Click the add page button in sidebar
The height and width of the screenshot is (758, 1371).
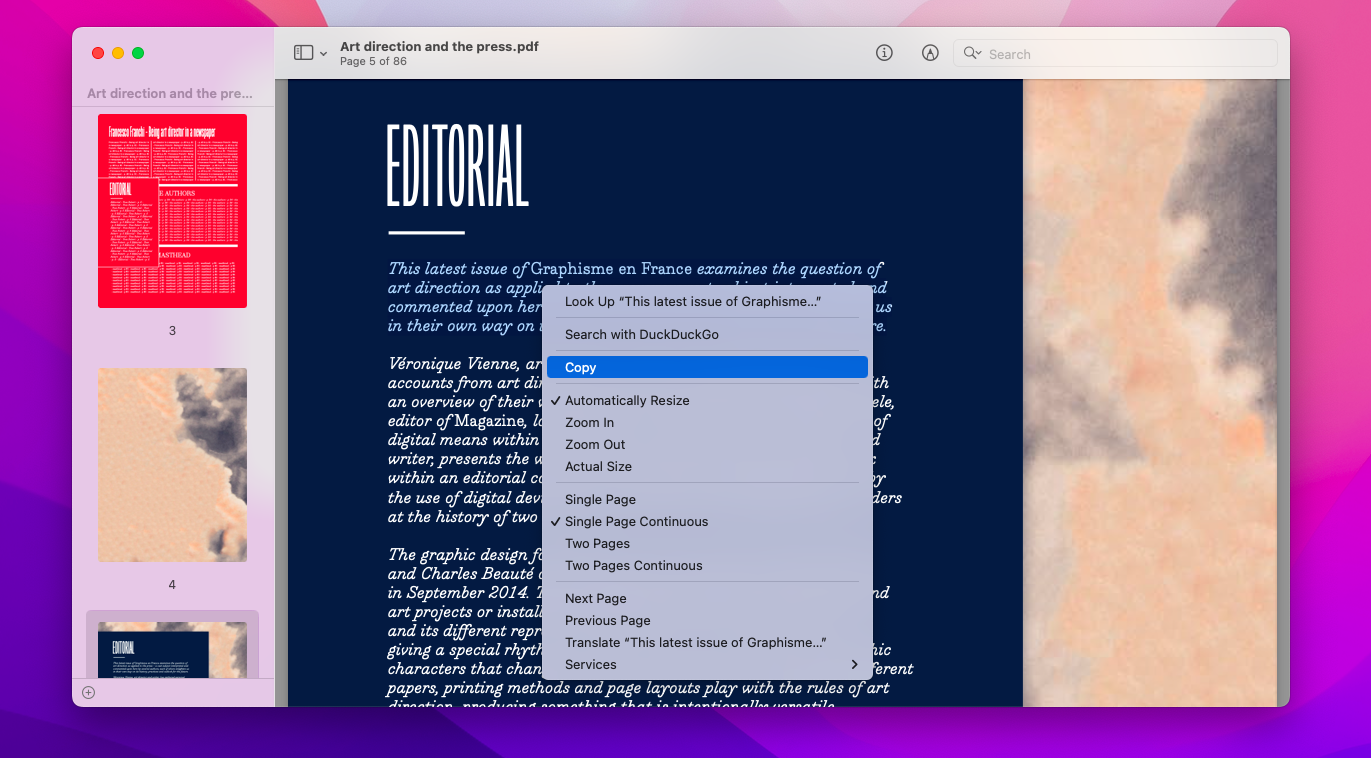tap(88, 691)
